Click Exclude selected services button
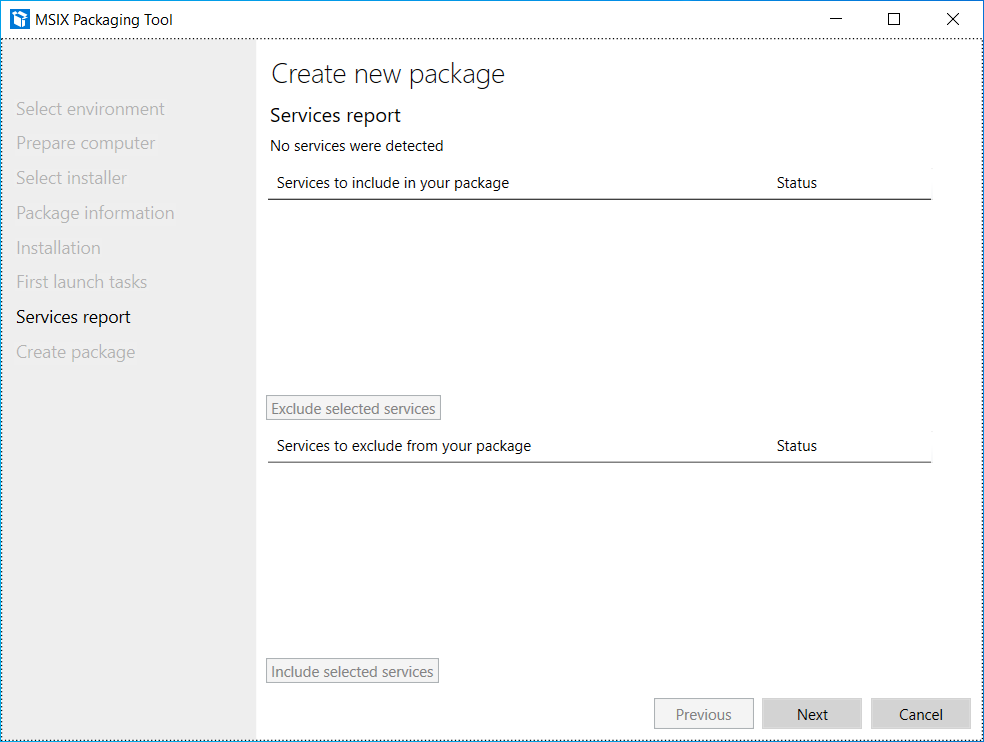This screenshot has height=742, width=984. point(353,408)
